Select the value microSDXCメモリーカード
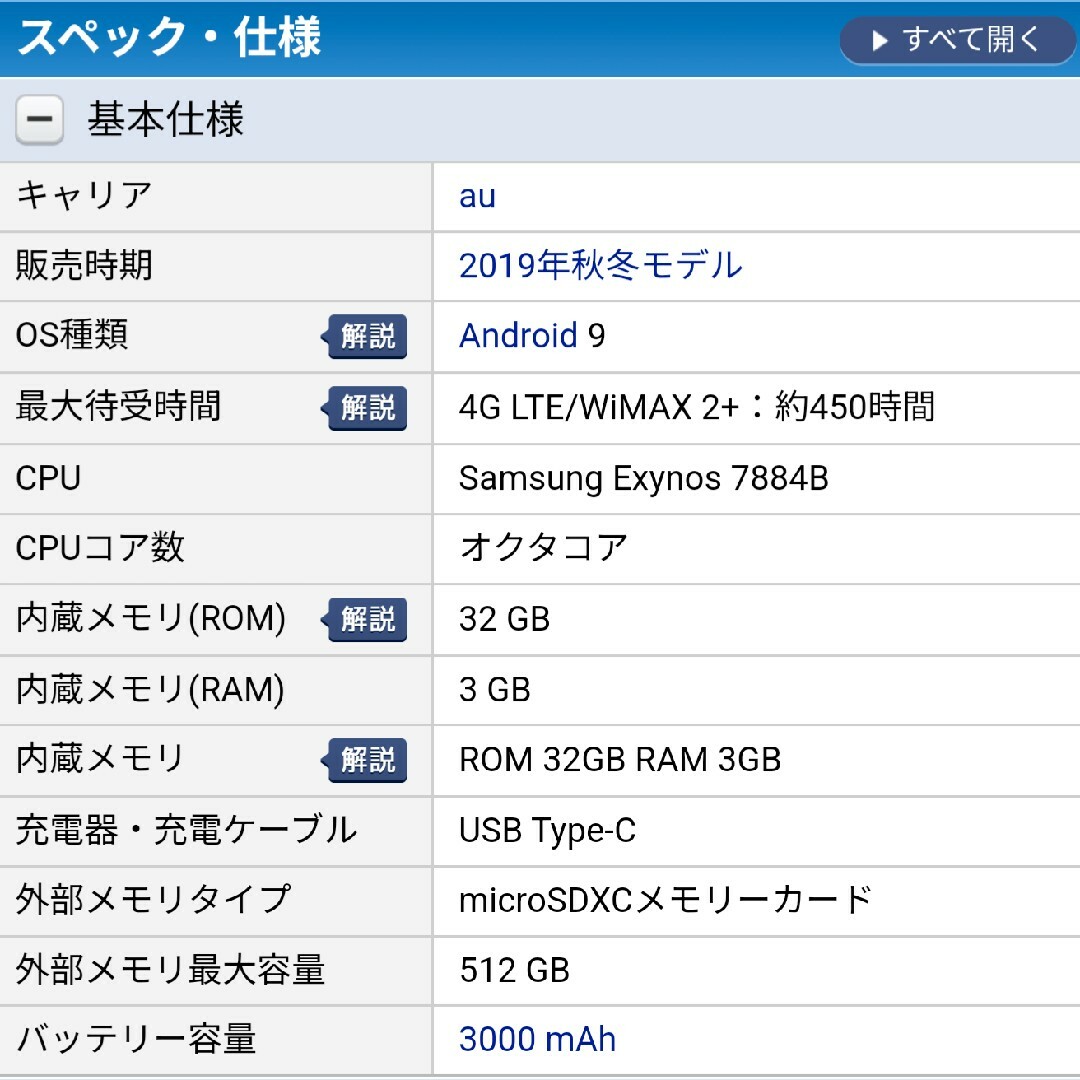 [665, 900]
